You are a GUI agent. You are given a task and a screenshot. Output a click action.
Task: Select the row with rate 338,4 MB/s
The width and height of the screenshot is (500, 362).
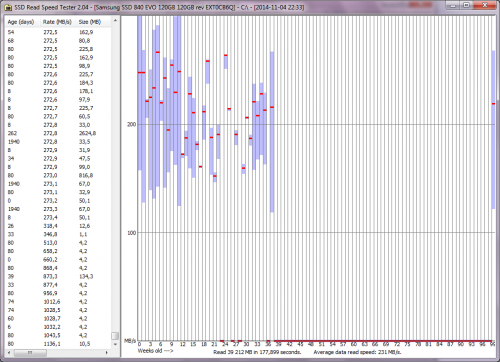point(58,226)
